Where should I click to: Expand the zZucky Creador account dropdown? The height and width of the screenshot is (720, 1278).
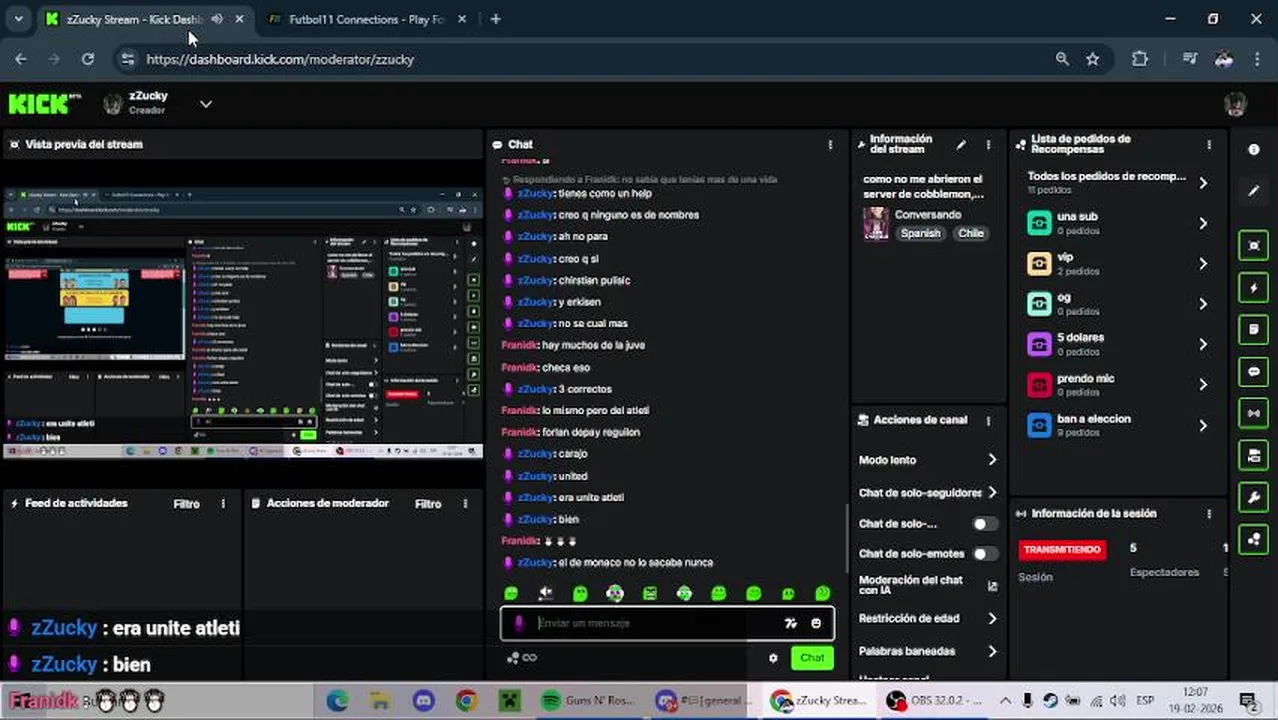tap(205, 104)
